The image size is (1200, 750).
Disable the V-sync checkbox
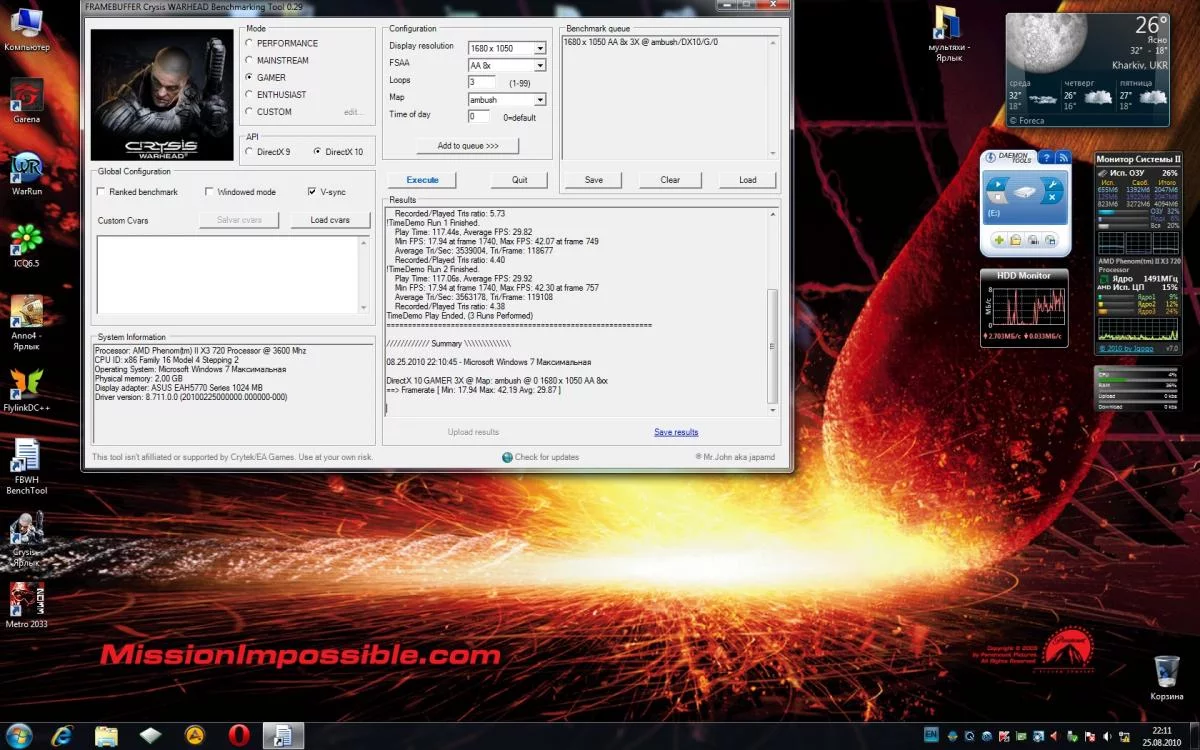[x=312, y=192]
